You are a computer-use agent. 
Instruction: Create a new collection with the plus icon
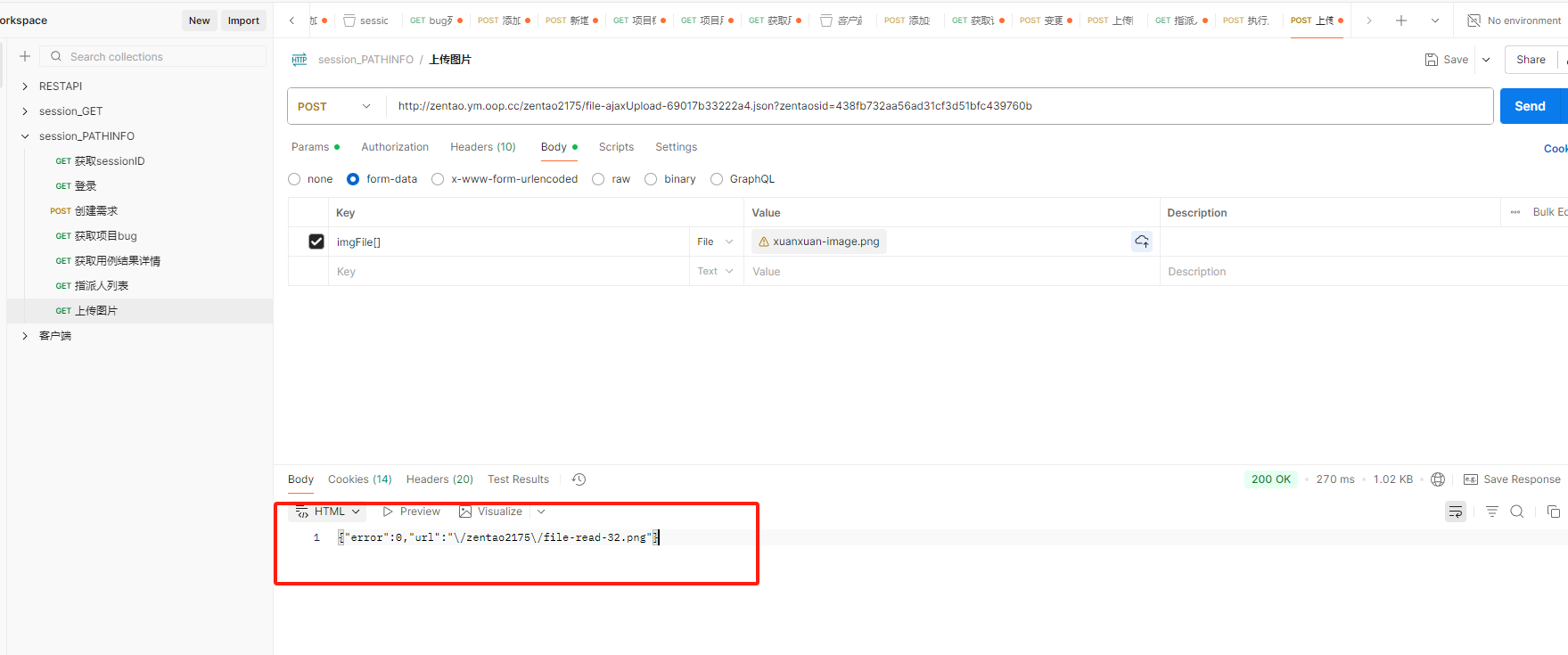tap(25, 56)
